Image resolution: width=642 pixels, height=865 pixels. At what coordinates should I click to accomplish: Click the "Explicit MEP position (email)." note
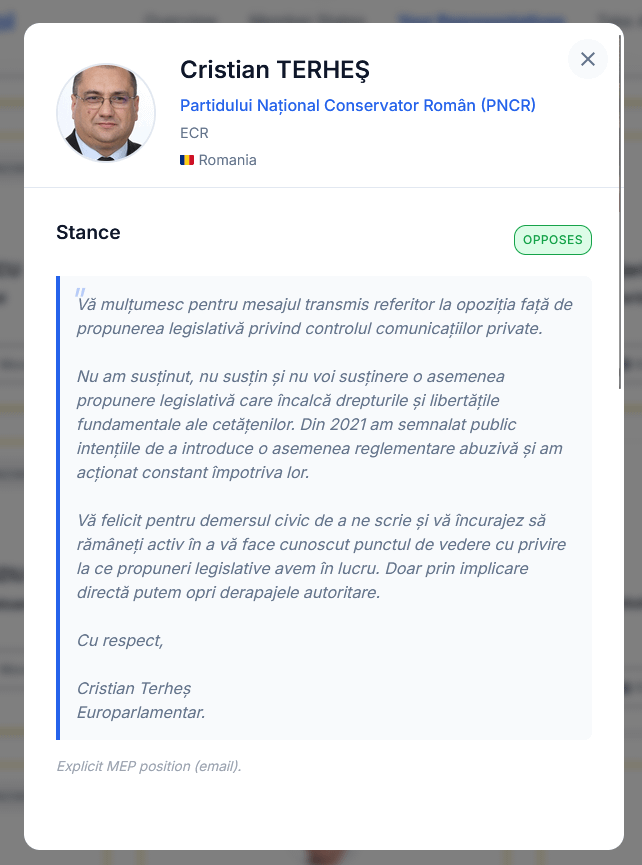pyautogui.click(x=149, y=766)
